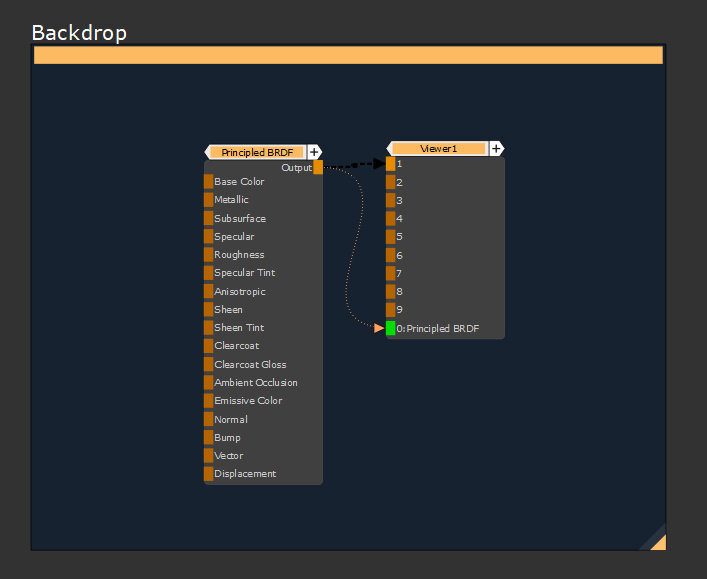Click the orange Backdrop header bar

[x=348, y=56]
